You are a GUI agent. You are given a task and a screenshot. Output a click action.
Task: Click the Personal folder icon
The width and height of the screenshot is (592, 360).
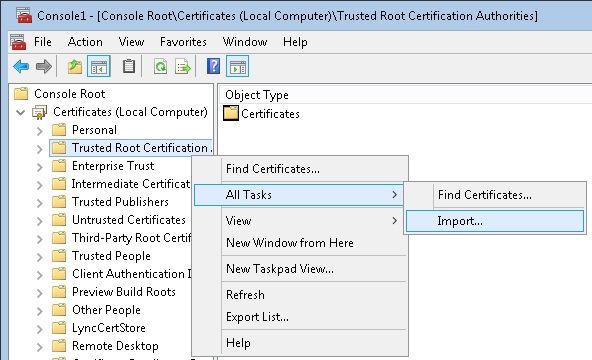click(59, 130)
